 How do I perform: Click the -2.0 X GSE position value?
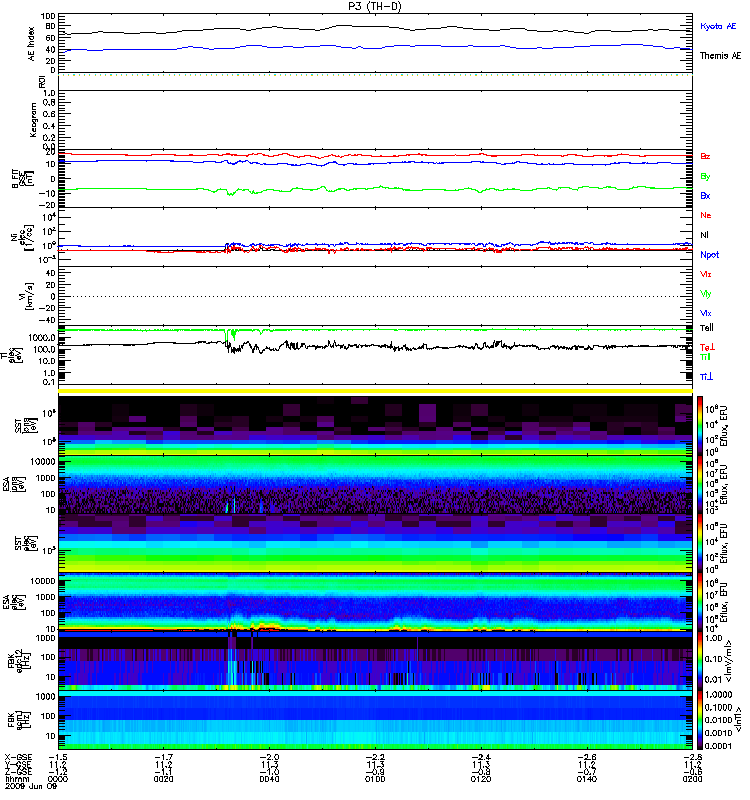[x=269, y=757]
